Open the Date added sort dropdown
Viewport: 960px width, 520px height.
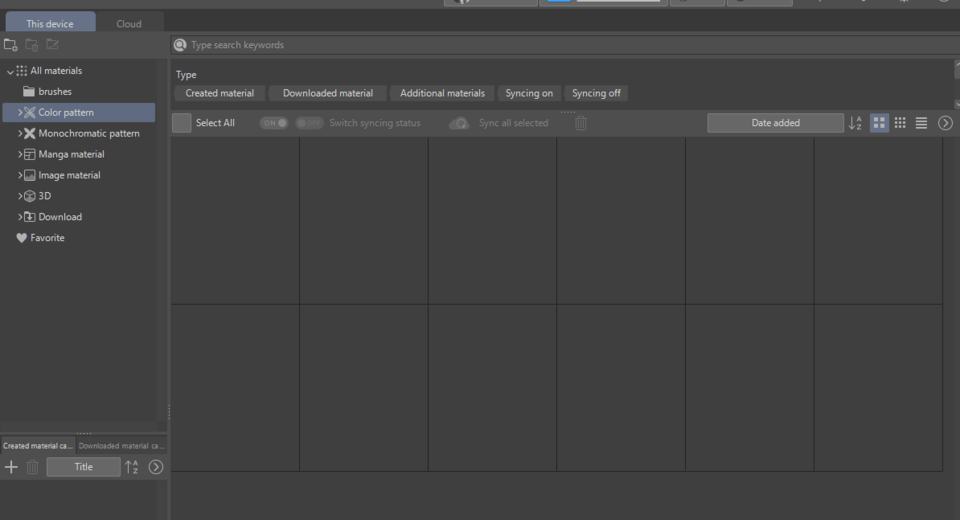click(x=775, y=123)
